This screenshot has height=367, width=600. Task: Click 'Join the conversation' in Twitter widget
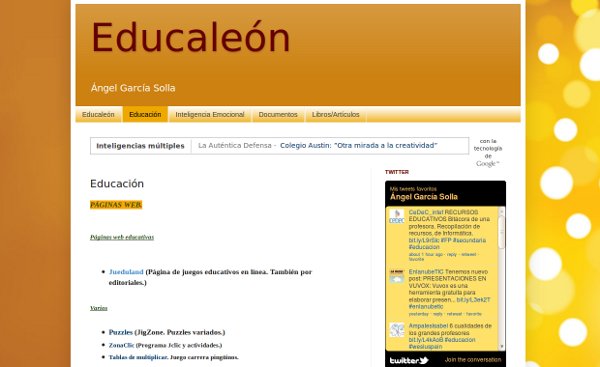pyautogui.click(x=473, y=360)
